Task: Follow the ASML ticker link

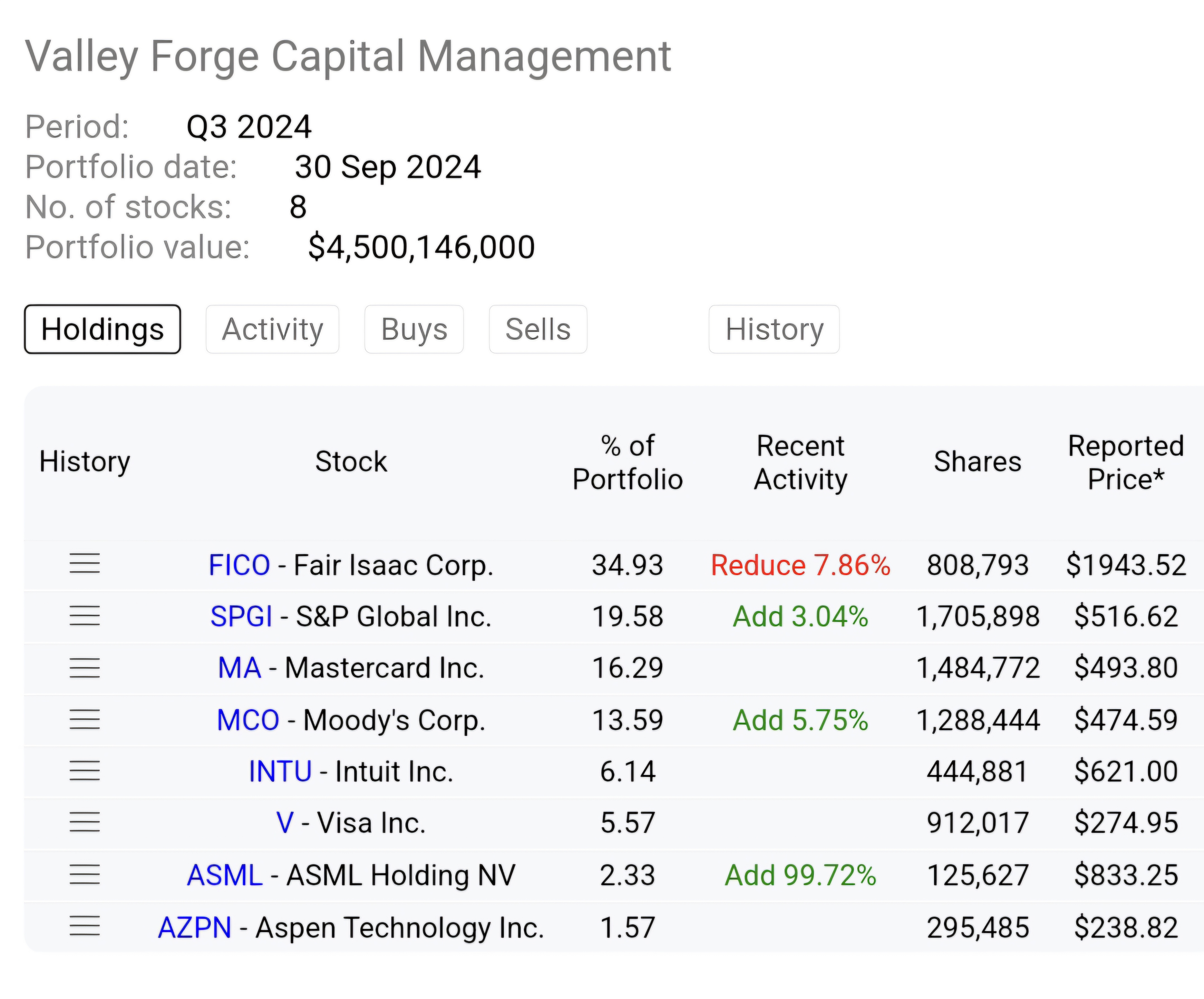Action: click(x=225, y=875)
